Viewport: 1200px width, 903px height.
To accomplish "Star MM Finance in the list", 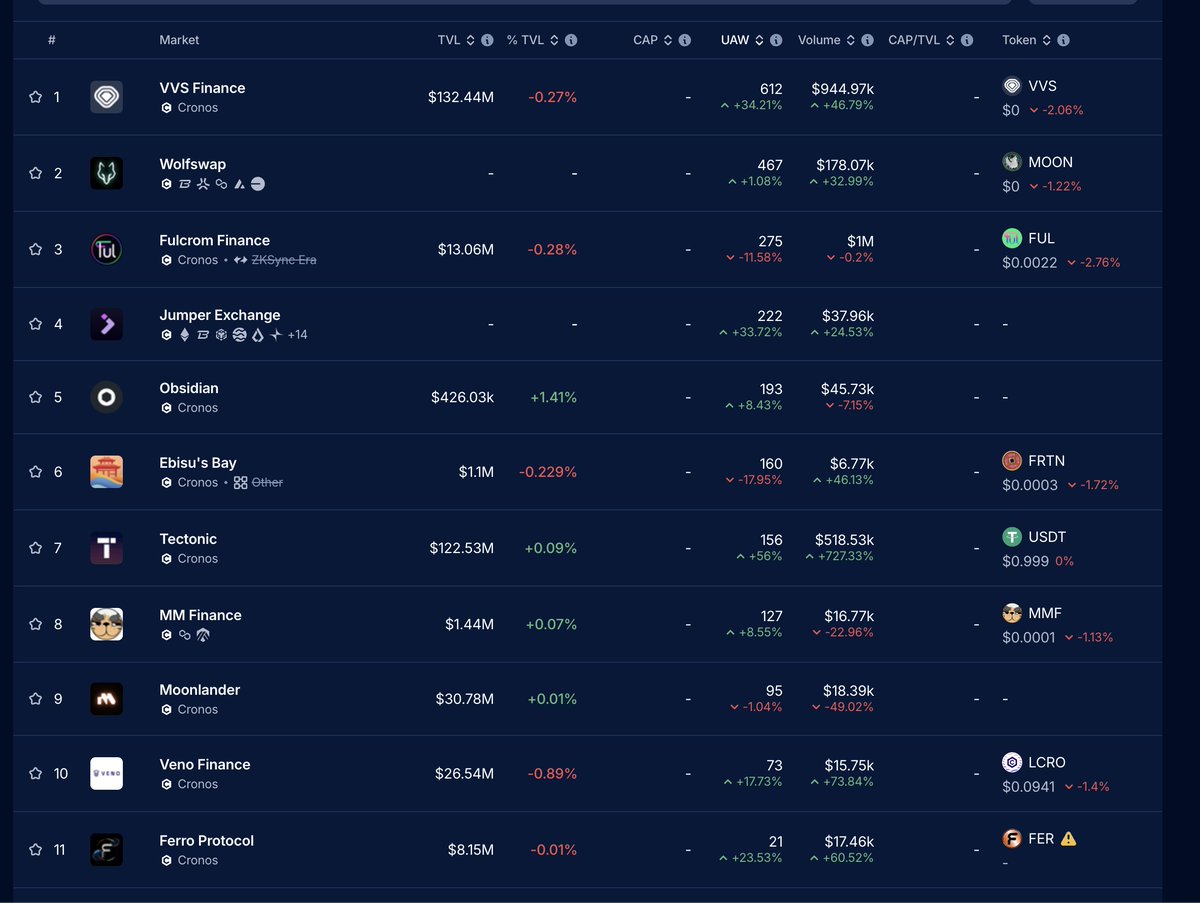I will pos(36,624).
